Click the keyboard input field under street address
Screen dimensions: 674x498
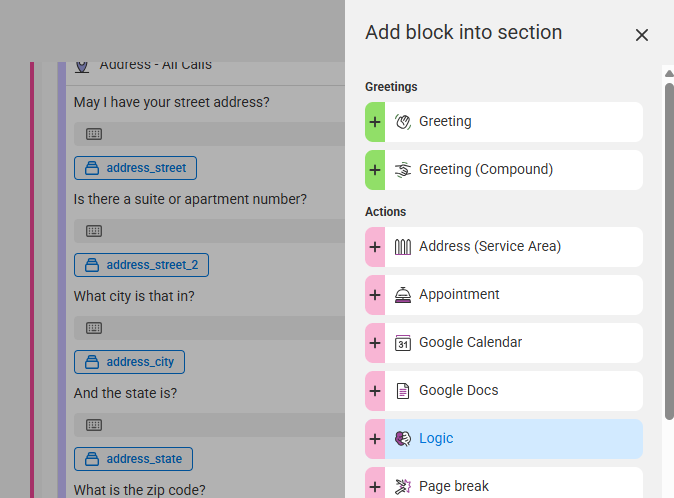209,134
